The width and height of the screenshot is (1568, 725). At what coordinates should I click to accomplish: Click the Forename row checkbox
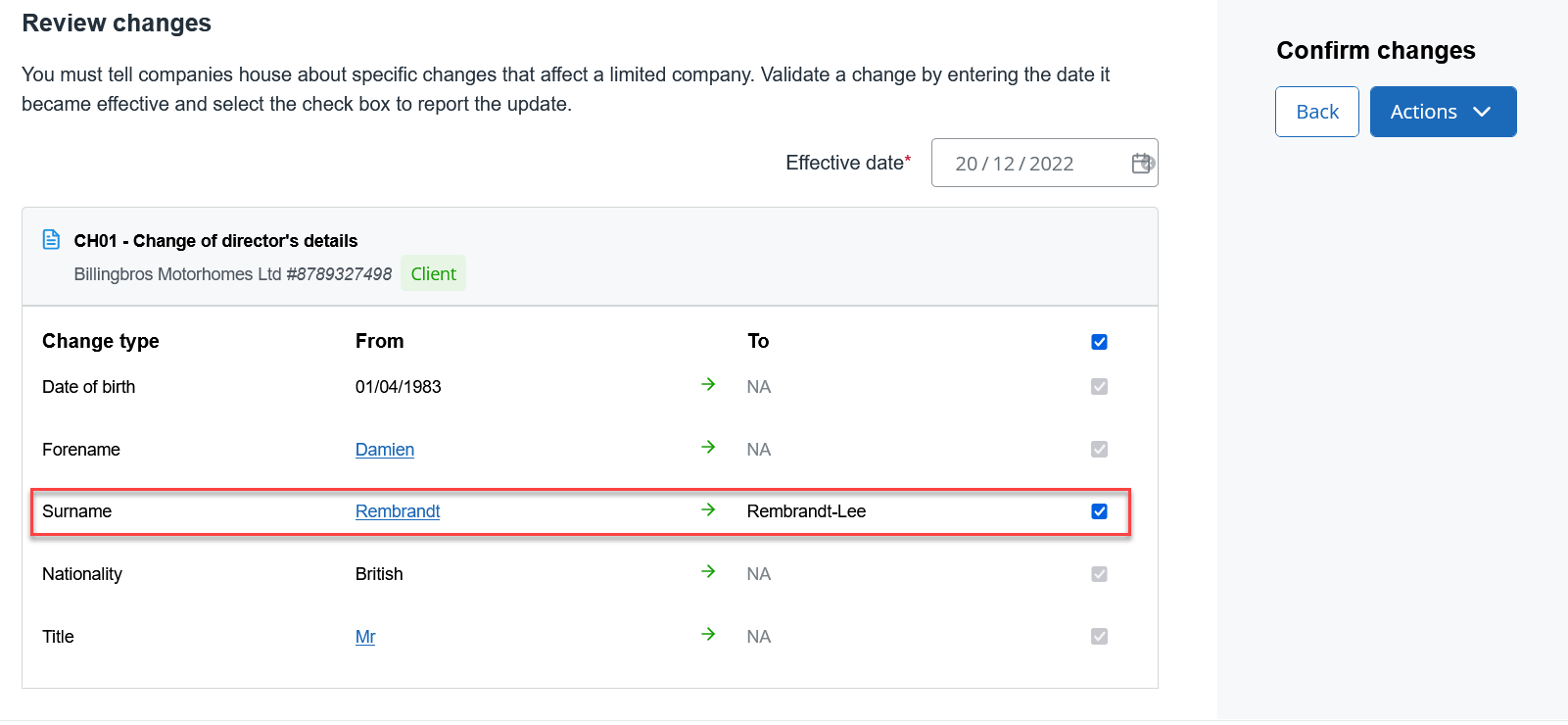(1099, 450)
